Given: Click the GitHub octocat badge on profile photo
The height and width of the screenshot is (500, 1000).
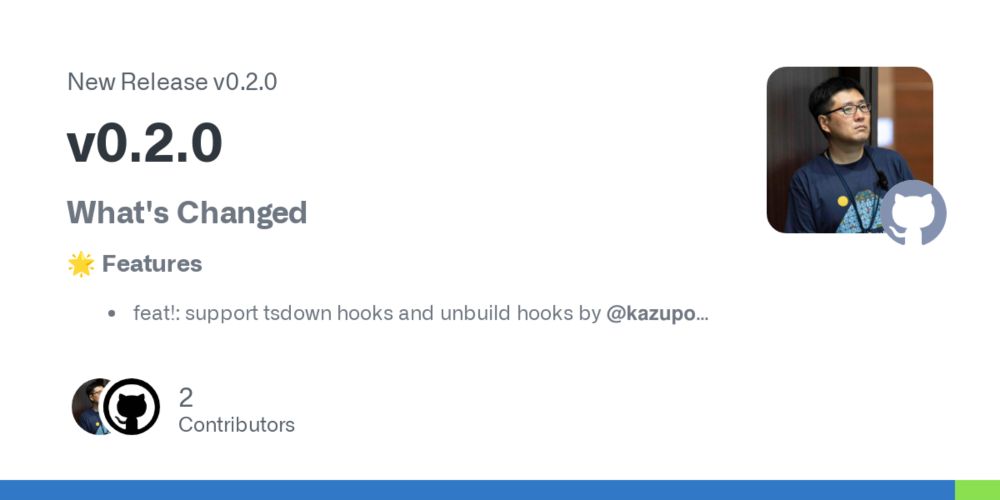Looking at the screenshot, I should (913, 212).
